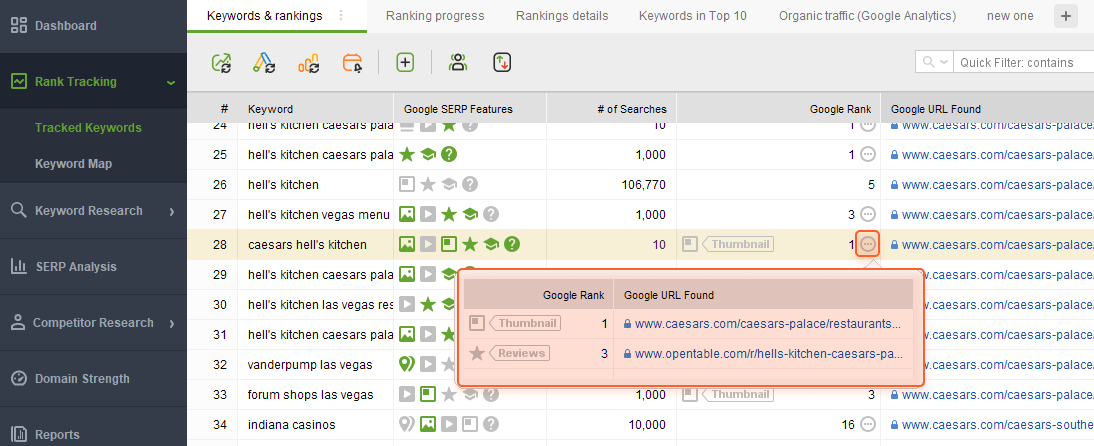Click the Add Keywords plus icon
Screen dimensions: 1094x446
pos(405,63)
